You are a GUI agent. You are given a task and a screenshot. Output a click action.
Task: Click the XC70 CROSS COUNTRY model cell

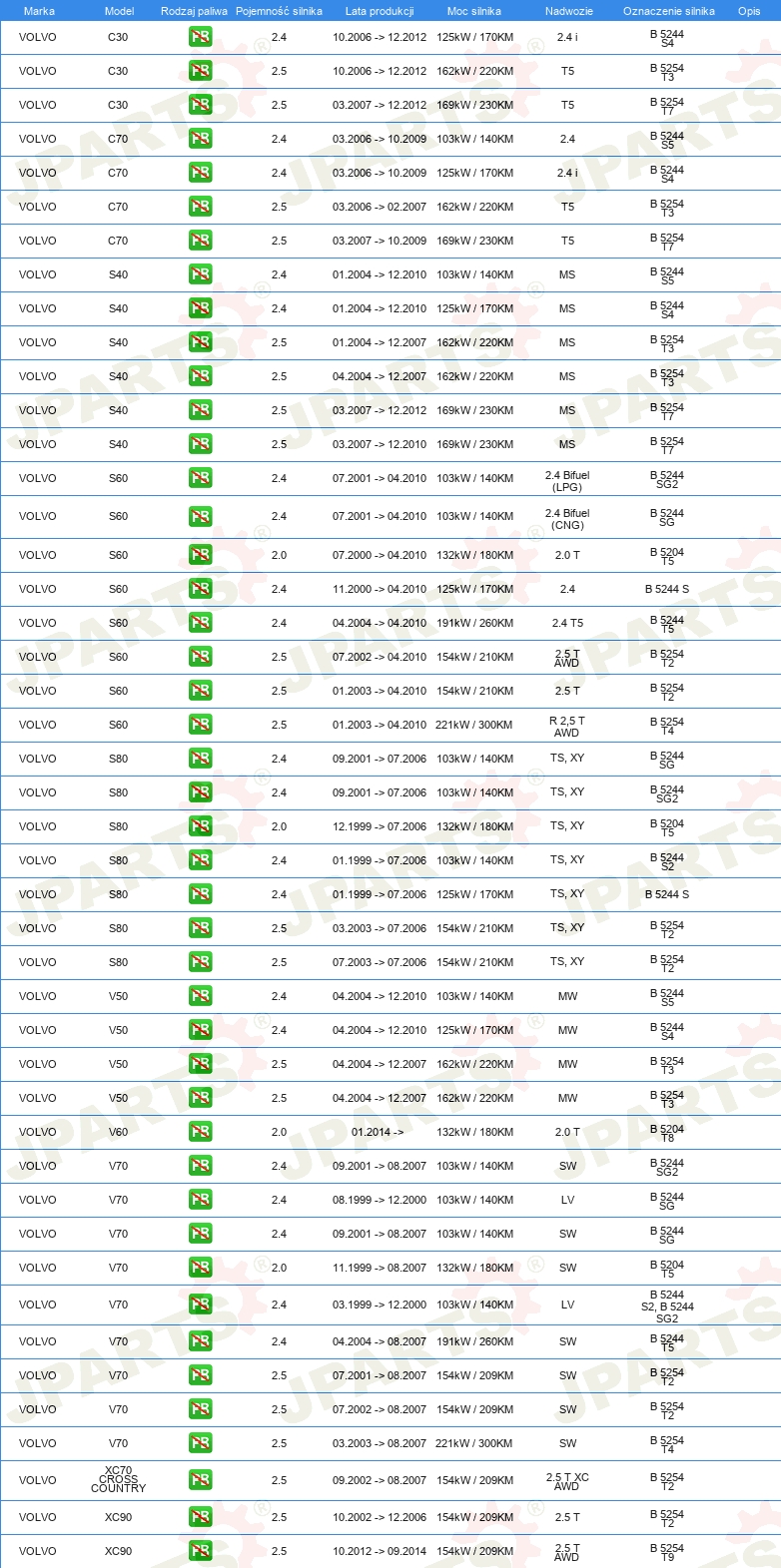118,1479
